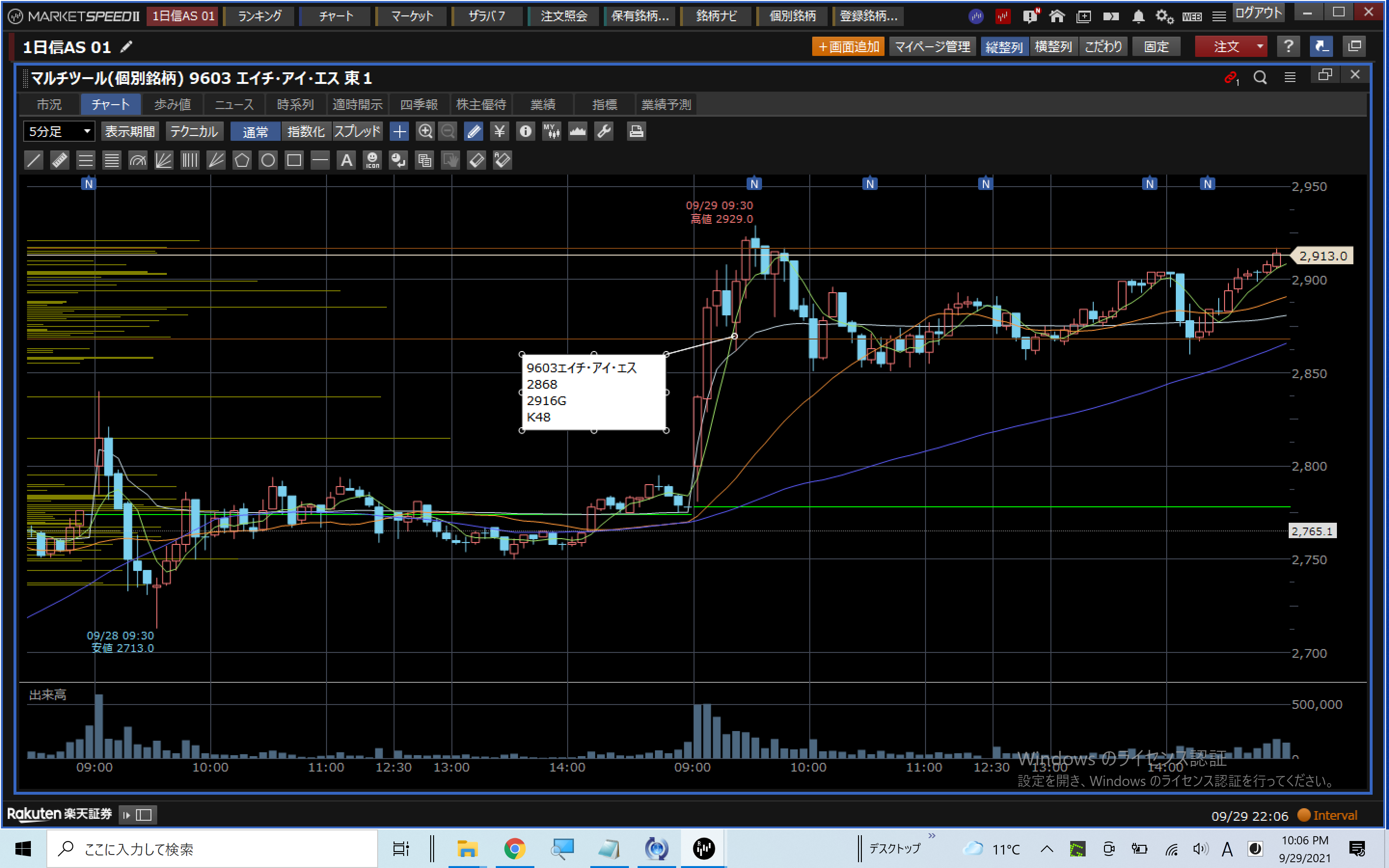The height and width of the screenshot is (868, 1389).
Task: Click the zoom in magnifier icon
Action: click(x=425, y=132)
